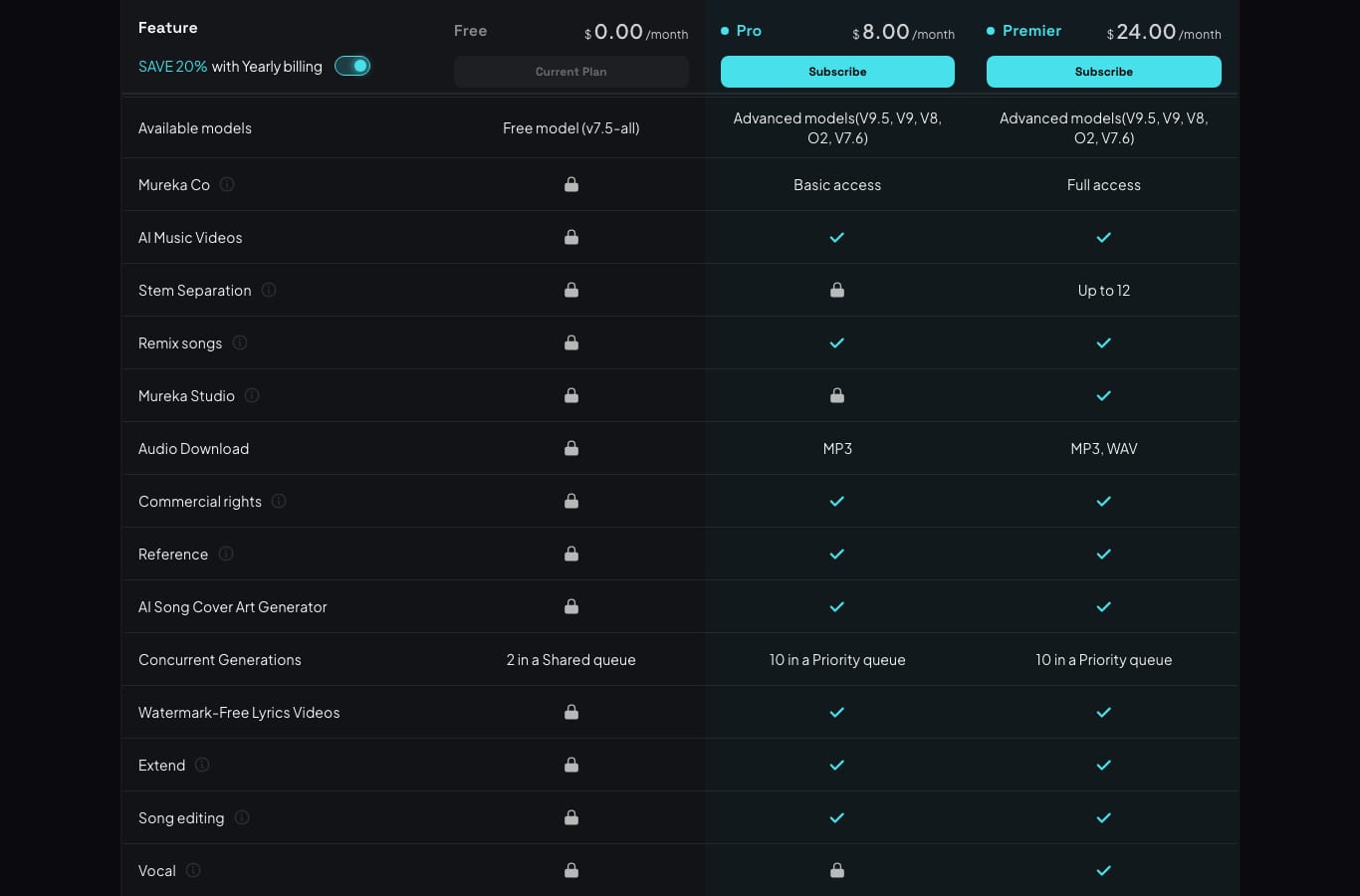
Task: Click the Pro checkmark for AI Music Videos
Action: 837,237
